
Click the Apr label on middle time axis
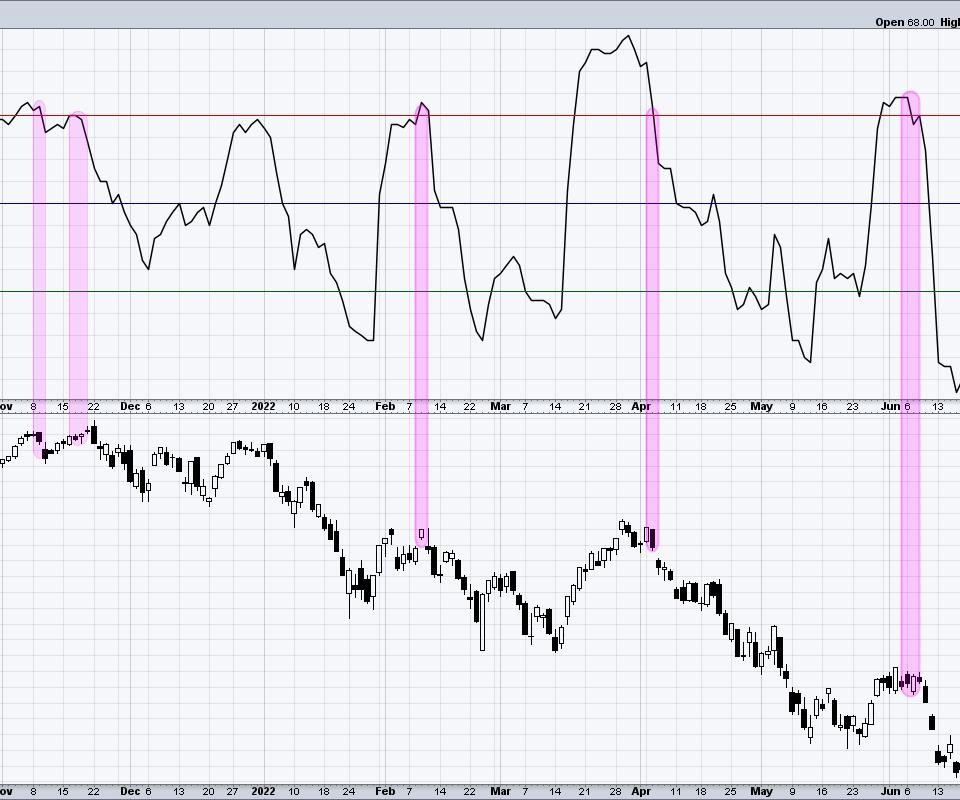642,406
